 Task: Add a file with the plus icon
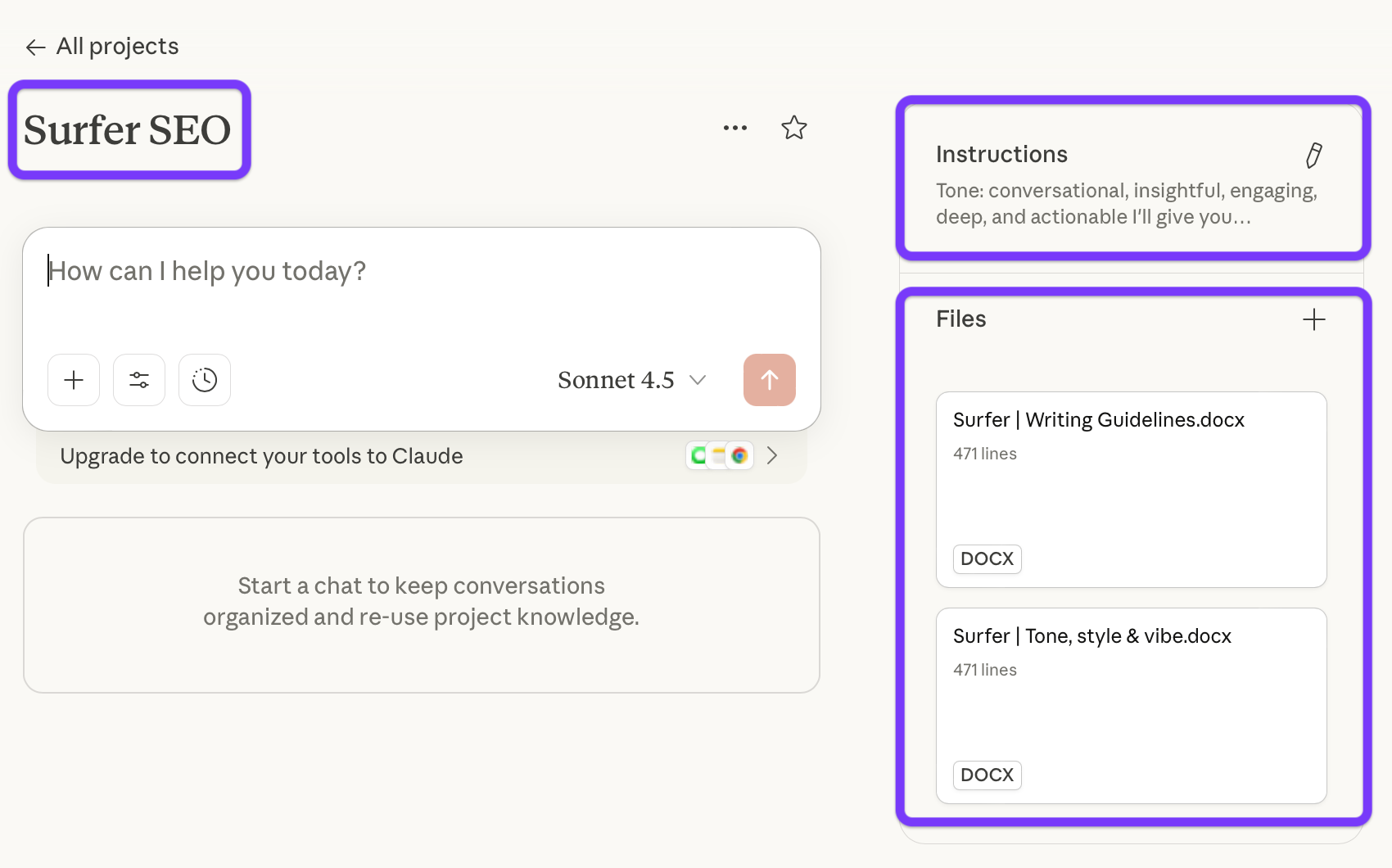pos(1313,319)
